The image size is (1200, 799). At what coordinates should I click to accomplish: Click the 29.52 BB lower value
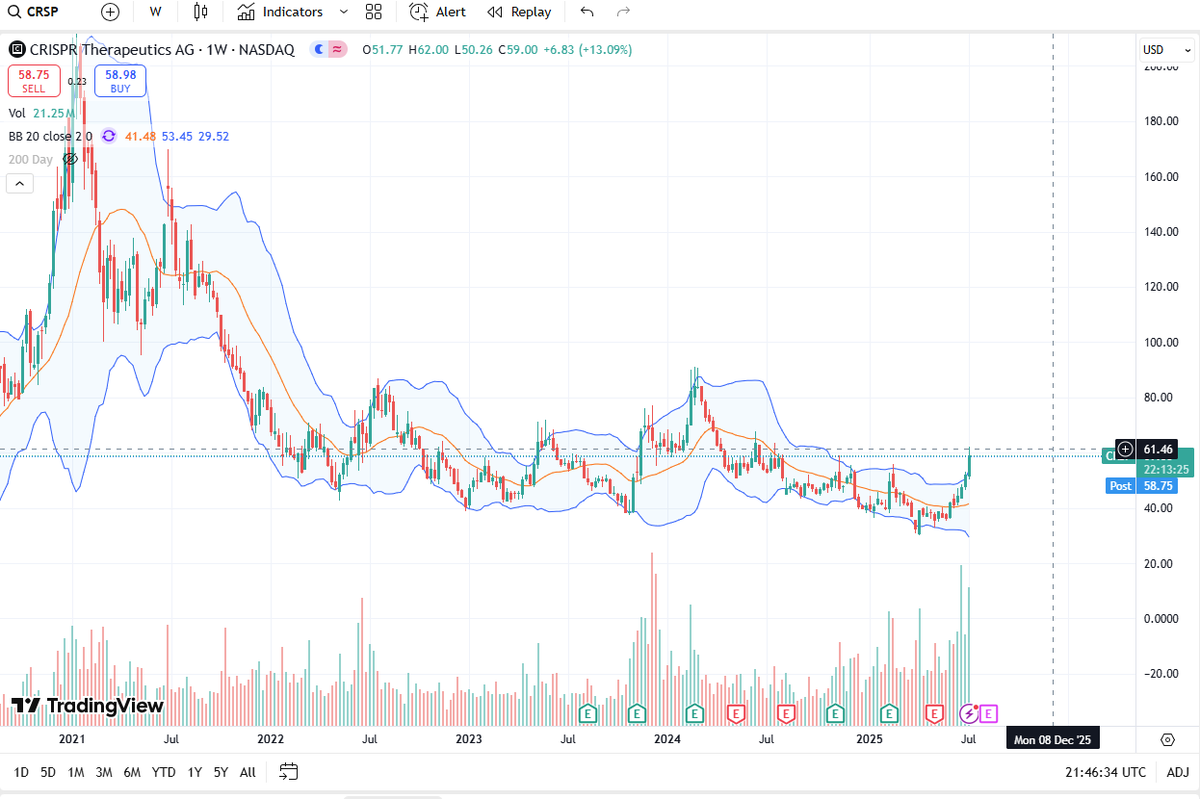coord(214,136)
